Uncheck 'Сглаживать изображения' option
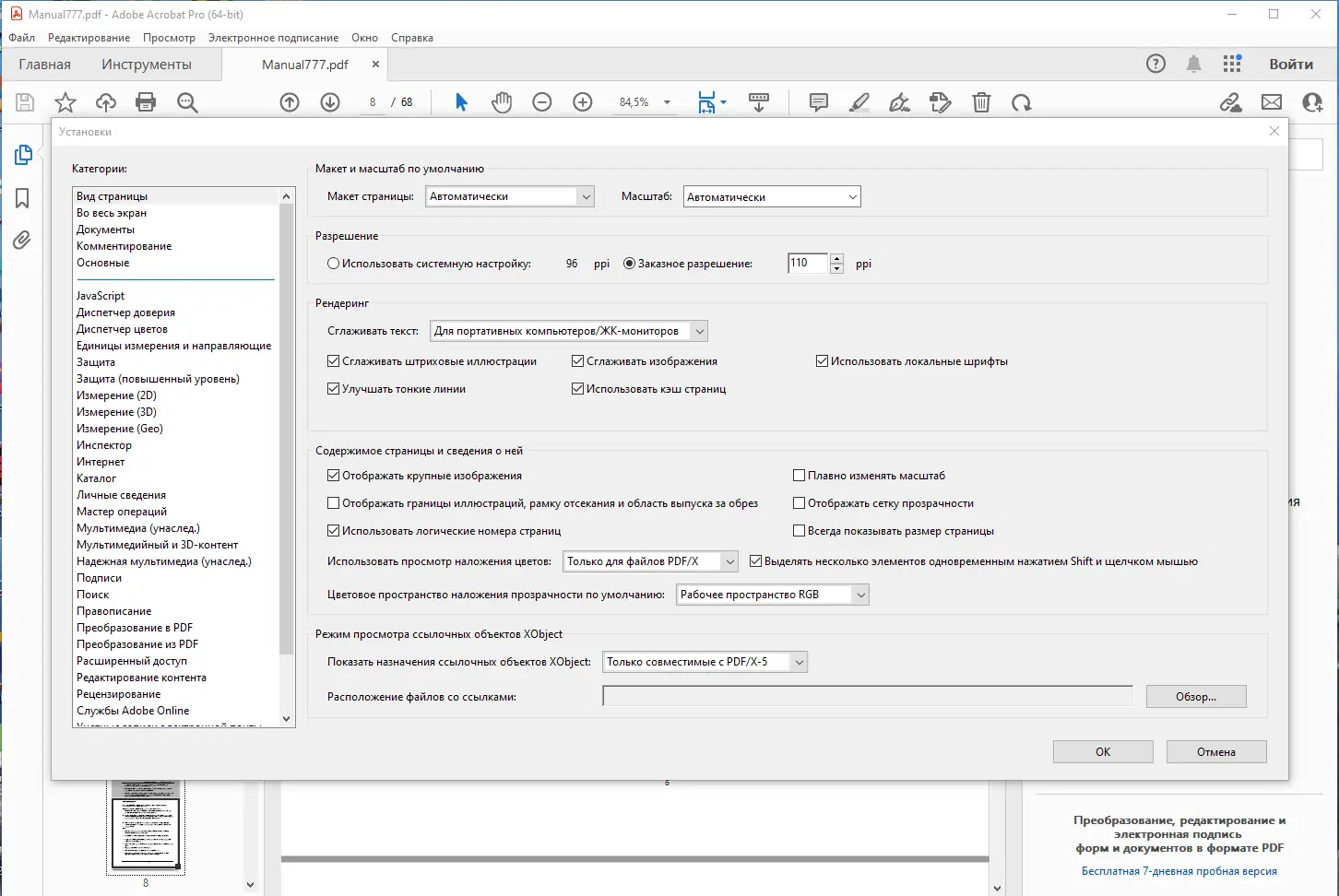The width and height of the screenshot is (1339, 896). (x=578, y=361)
